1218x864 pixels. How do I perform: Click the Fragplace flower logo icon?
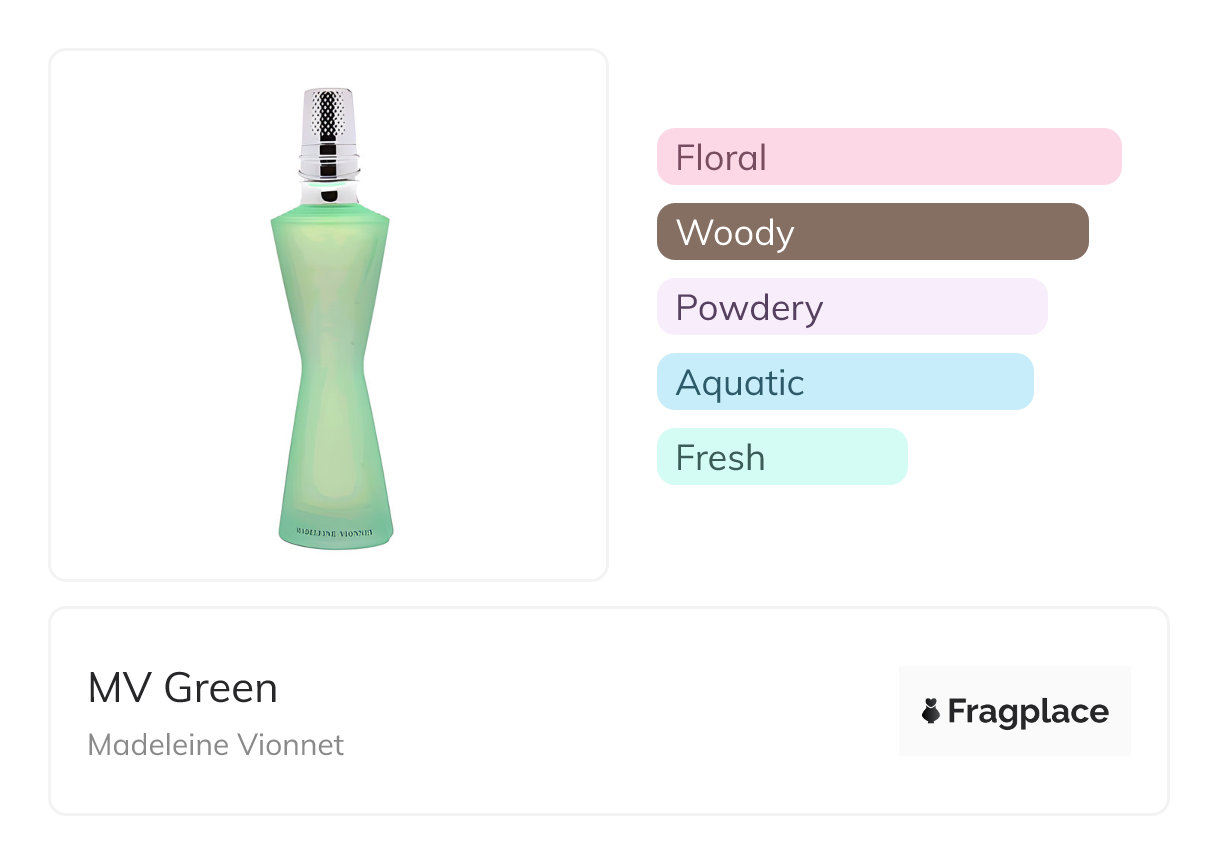click(931, 712)
